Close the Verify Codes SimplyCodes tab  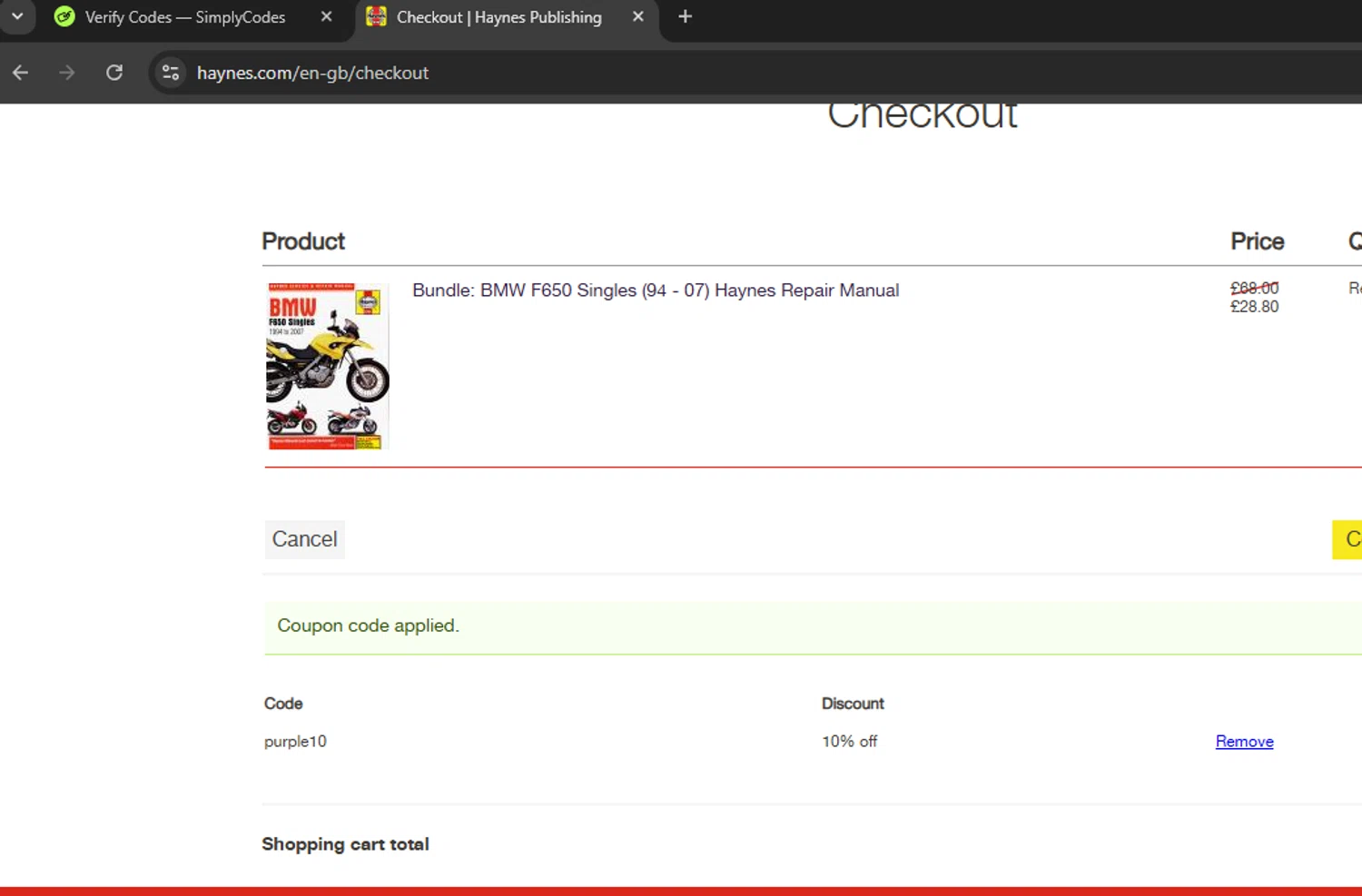(x=327, y=17)
